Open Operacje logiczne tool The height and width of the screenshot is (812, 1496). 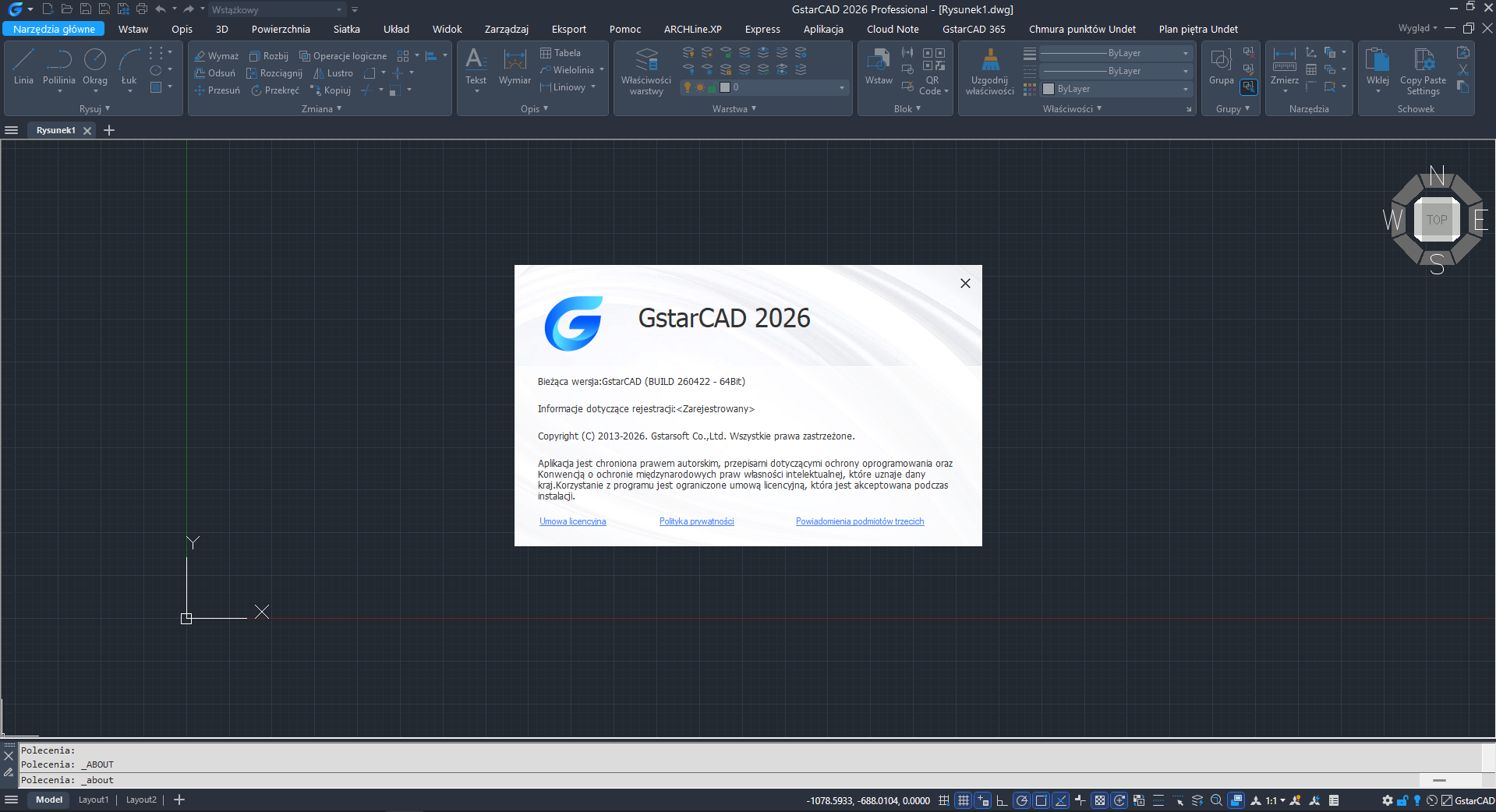coord(343,56)
